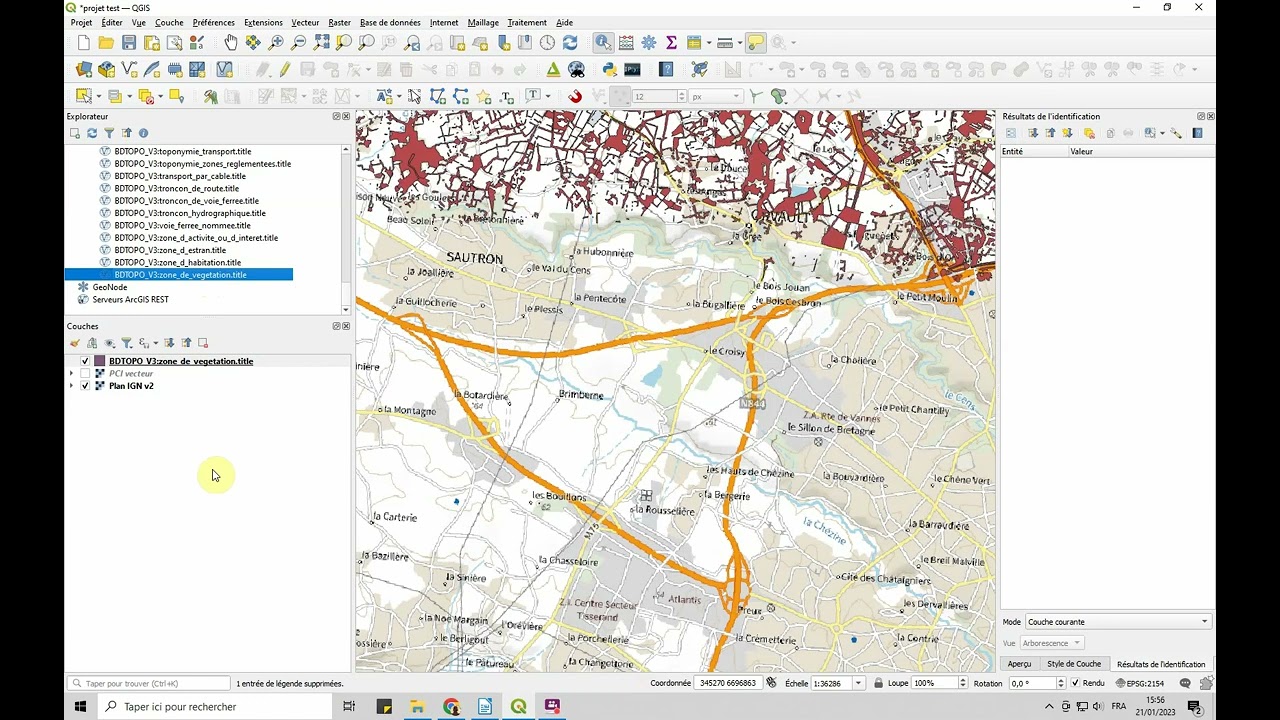Toggle scale lock icon beside Loupe
This screenshot has height=720, width=1280.
pos(878,683)
